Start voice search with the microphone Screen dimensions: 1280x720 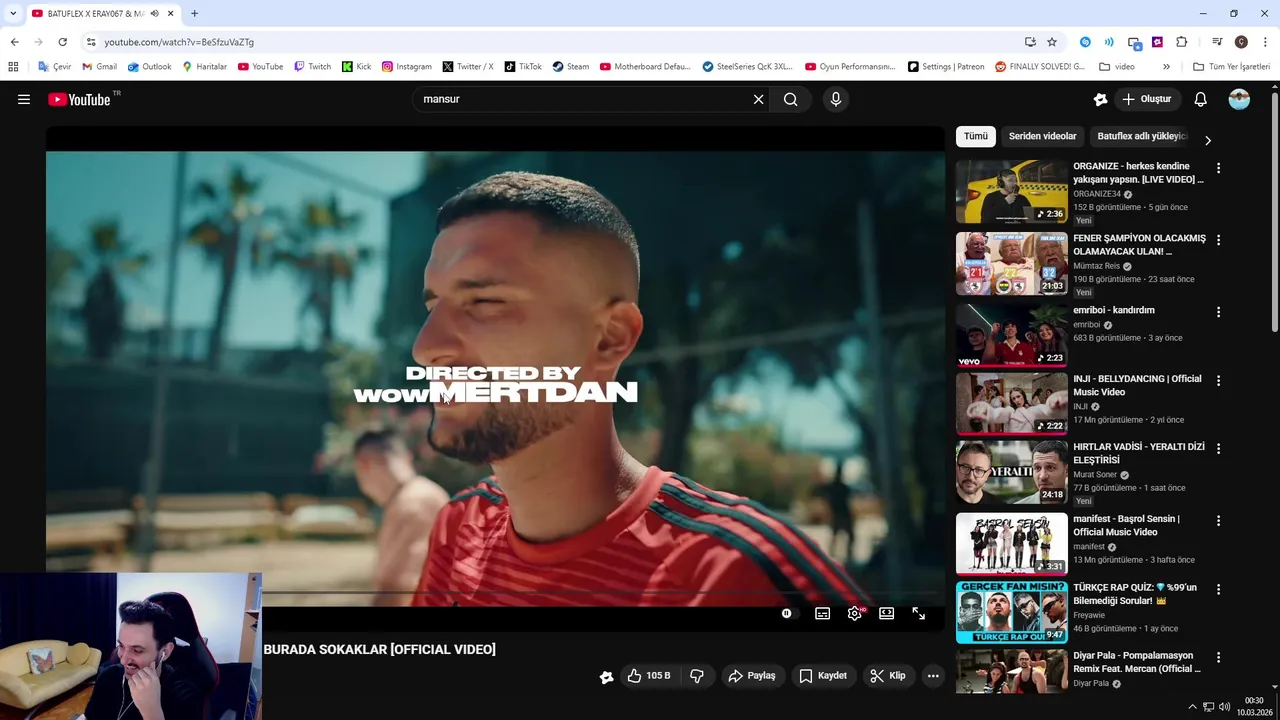click(836, 99)
